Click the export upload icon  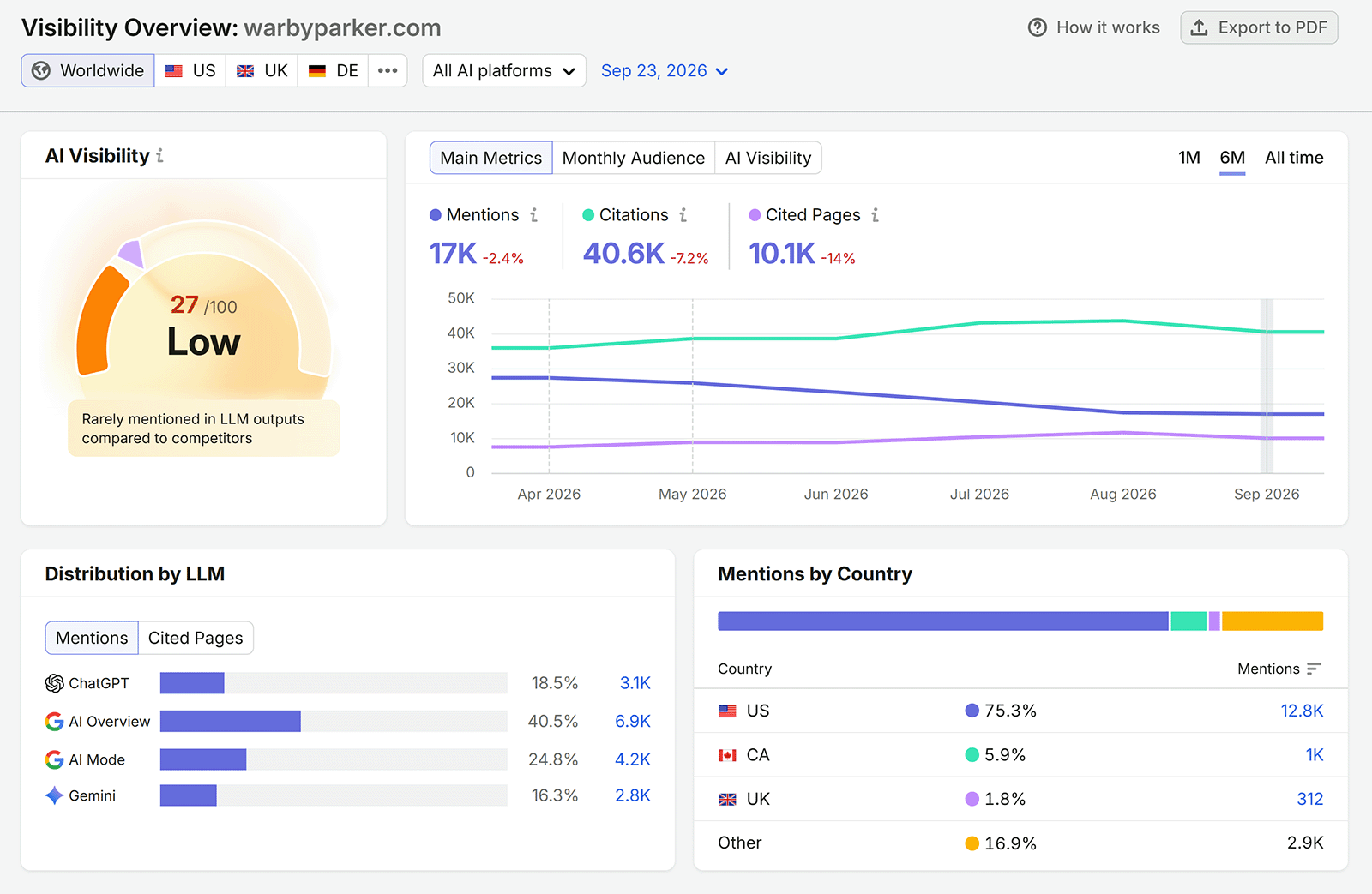click(x=1200, y=27)
